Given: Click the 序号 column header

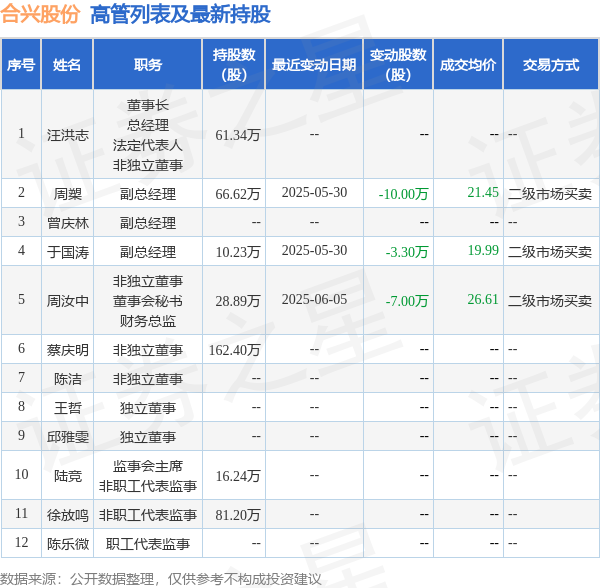Looking at the screenshot, I should click(x=21, y=65).
